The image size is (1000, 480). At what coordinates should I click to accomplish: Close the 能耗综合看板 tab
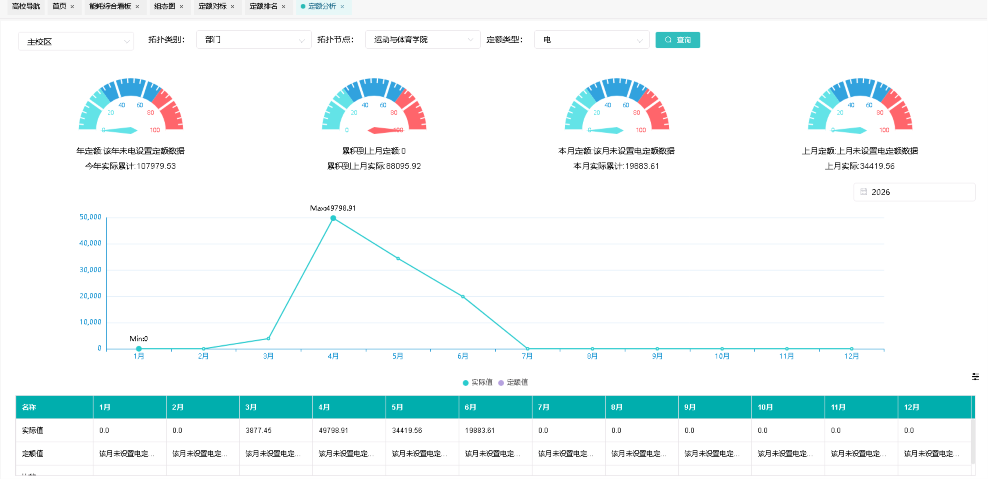137,6
